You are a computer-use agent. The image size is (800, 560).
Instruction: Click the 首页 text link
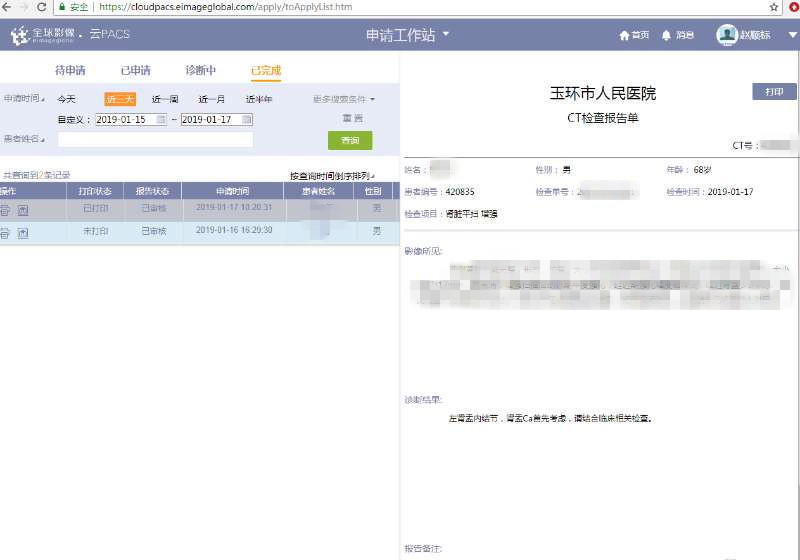[640, 35]
